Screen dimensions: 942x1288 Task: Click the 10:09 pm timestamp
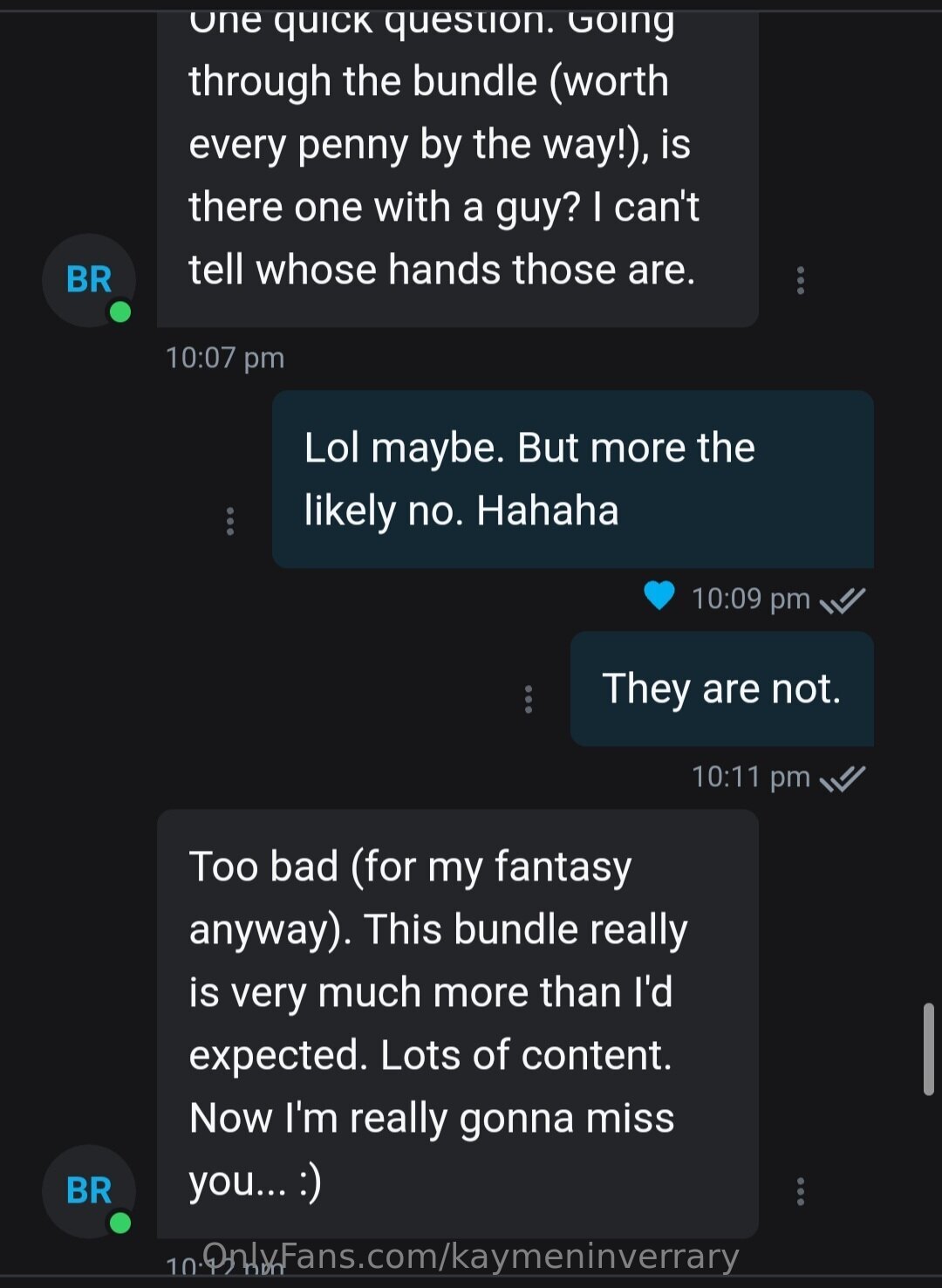(x=751, y=599)
